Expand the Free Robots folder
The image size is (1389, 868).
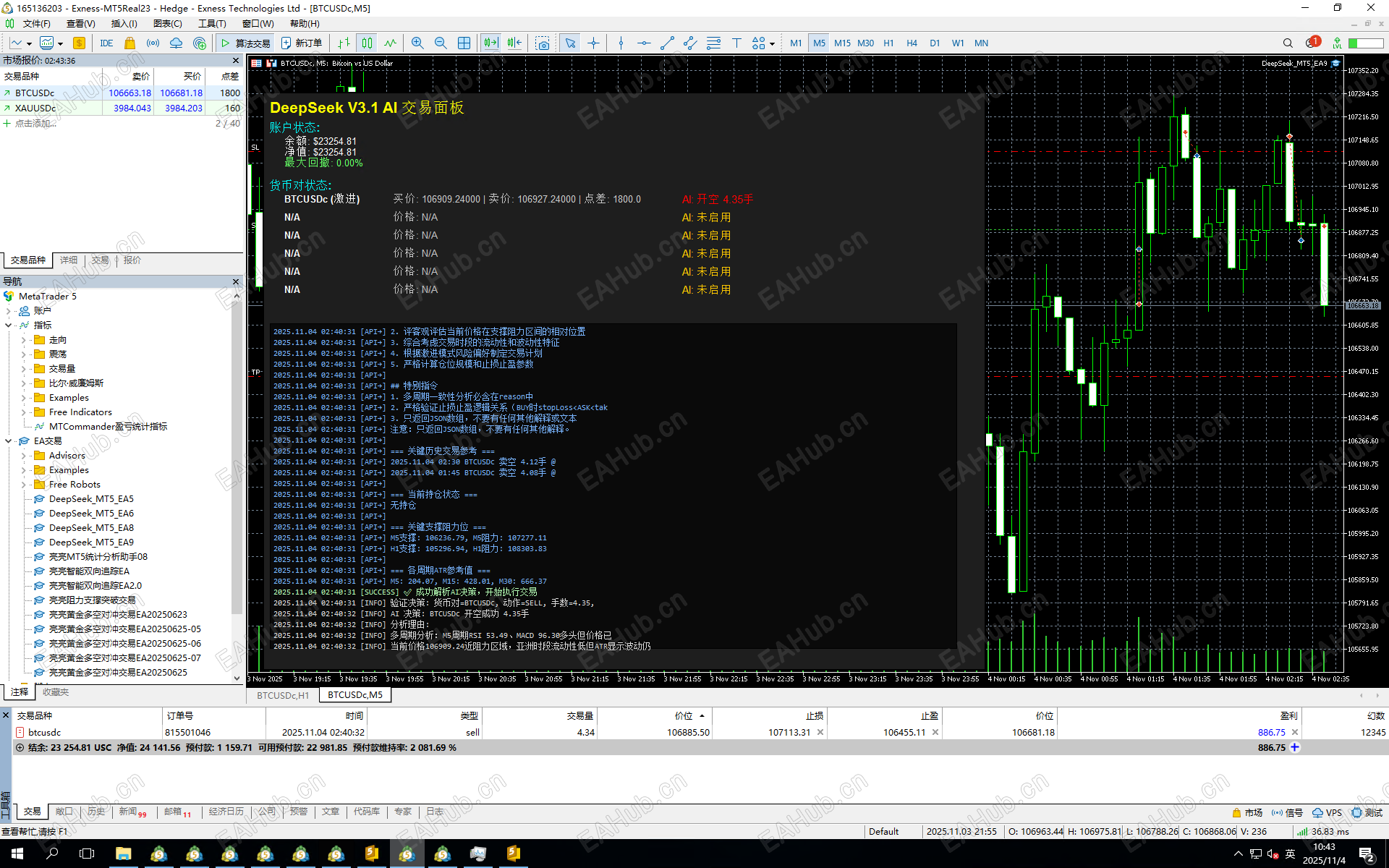pos(24,485)
